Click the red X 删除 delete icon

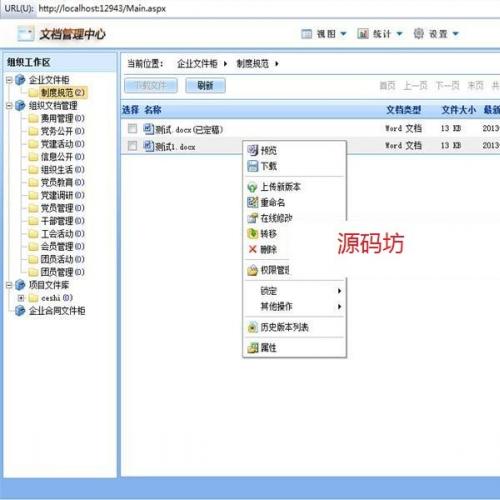(x=253, y=249)
